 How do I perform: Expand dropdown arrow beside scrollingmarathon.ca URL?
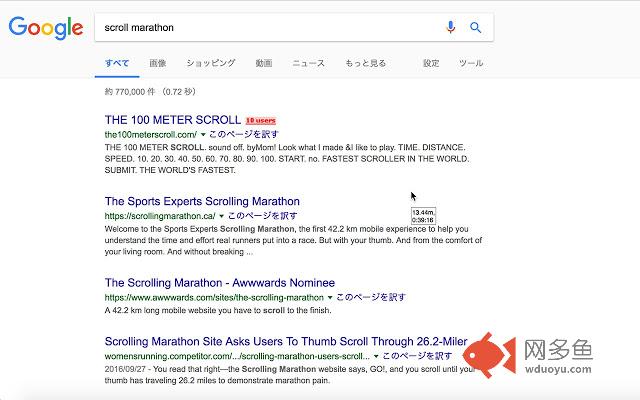pyautogui.click(x=222, y=216)
